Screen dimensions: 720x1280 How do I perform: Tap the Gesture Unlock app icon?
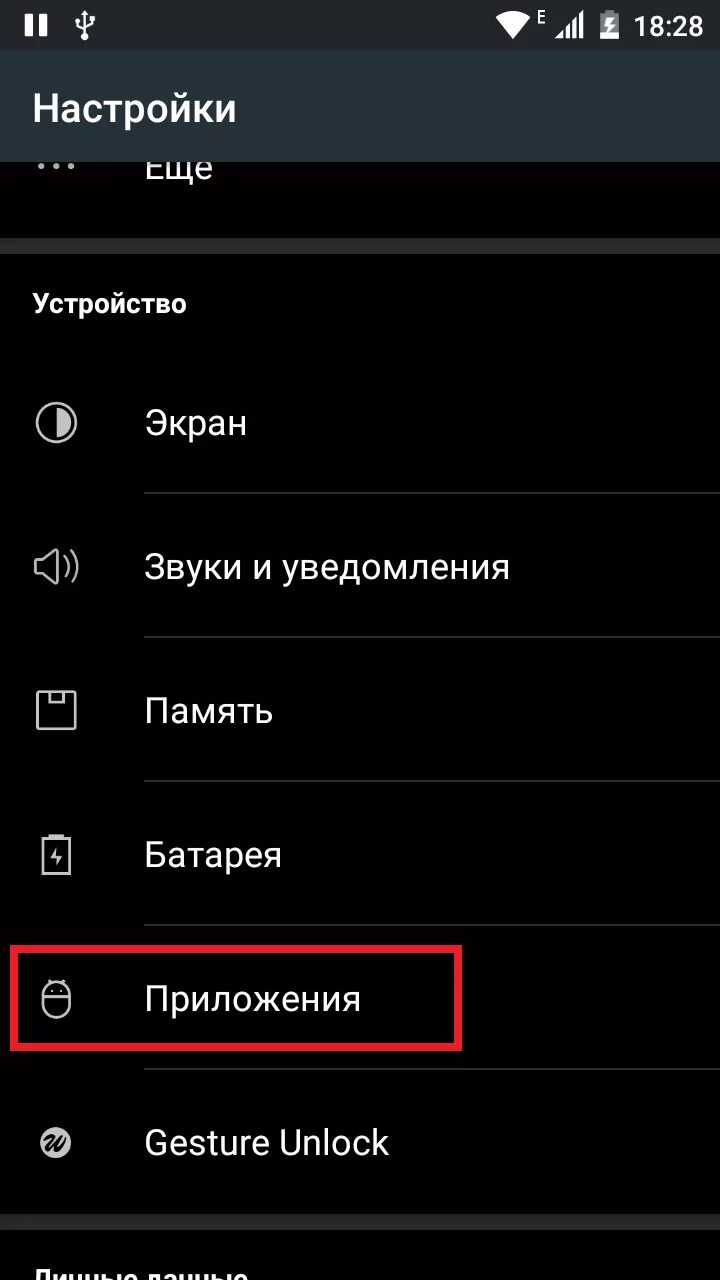pyautogui.click(x=56, y=1142)
